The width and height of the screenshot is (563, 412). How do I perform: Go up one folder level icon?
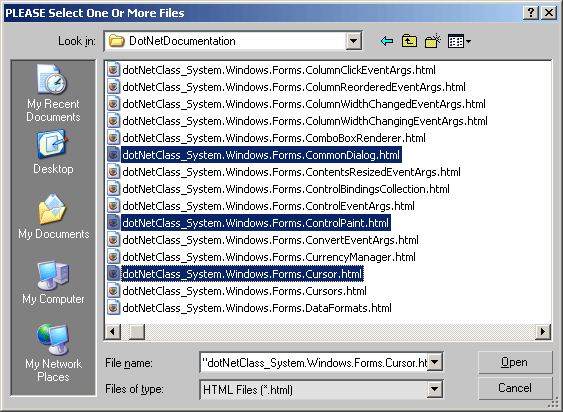pos(409,41)
